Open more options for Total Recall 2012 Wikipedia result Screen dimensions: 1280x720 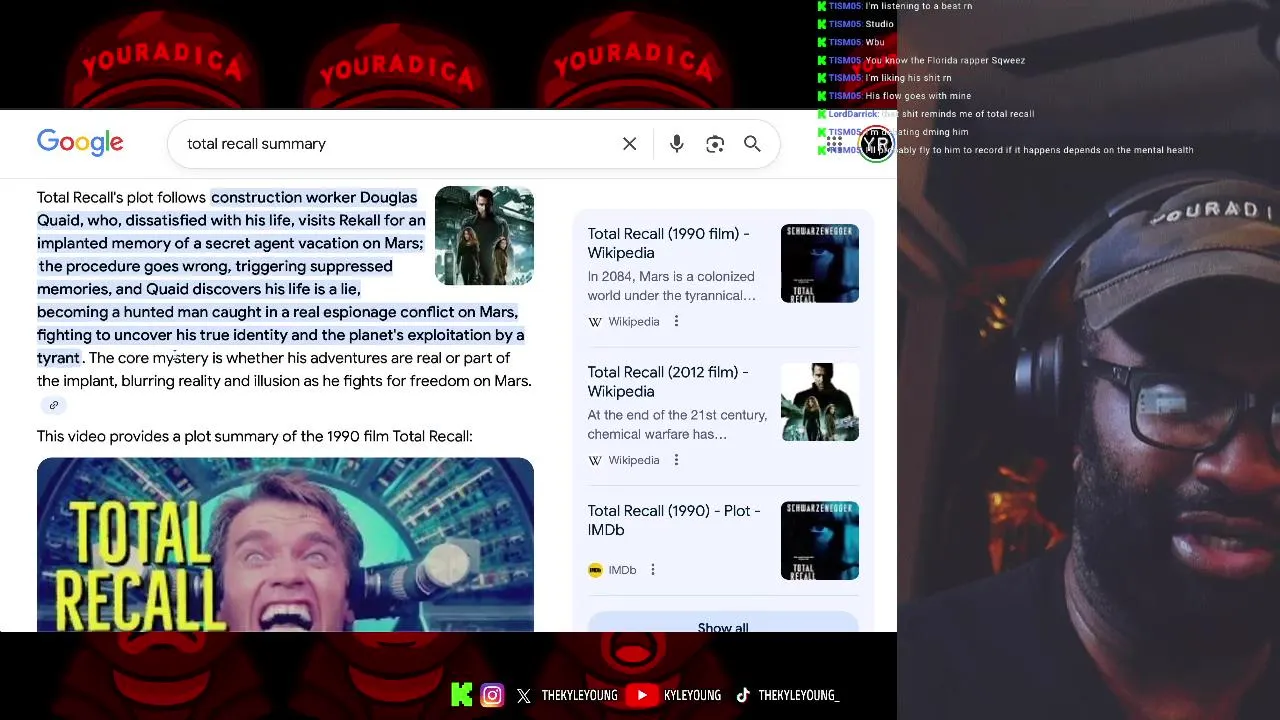coord(676,460)
